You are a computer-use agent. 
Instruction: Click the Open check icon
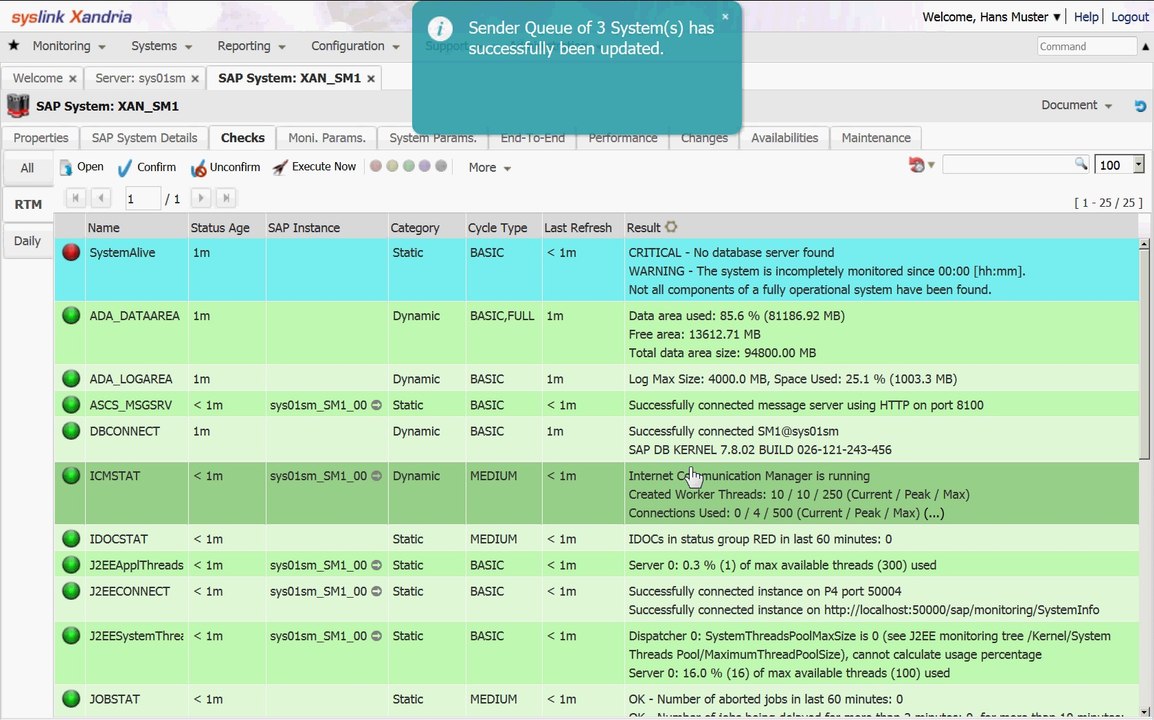(x=66, y=168)
